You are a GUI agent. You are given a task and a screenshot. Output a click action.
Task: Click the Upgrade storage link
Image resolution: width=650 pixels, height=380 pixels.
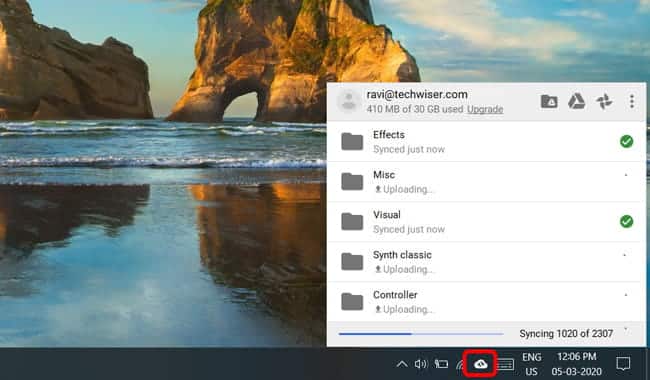click(x=485, y=109)
